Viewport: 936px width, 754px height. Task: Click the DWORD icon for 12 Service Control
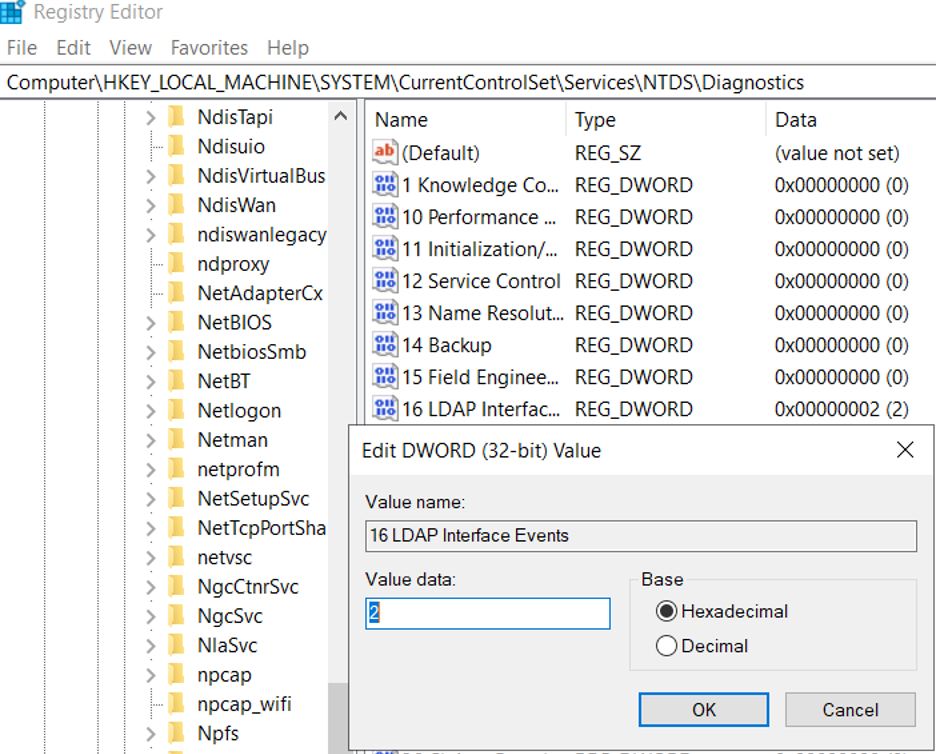coord(384,281)
